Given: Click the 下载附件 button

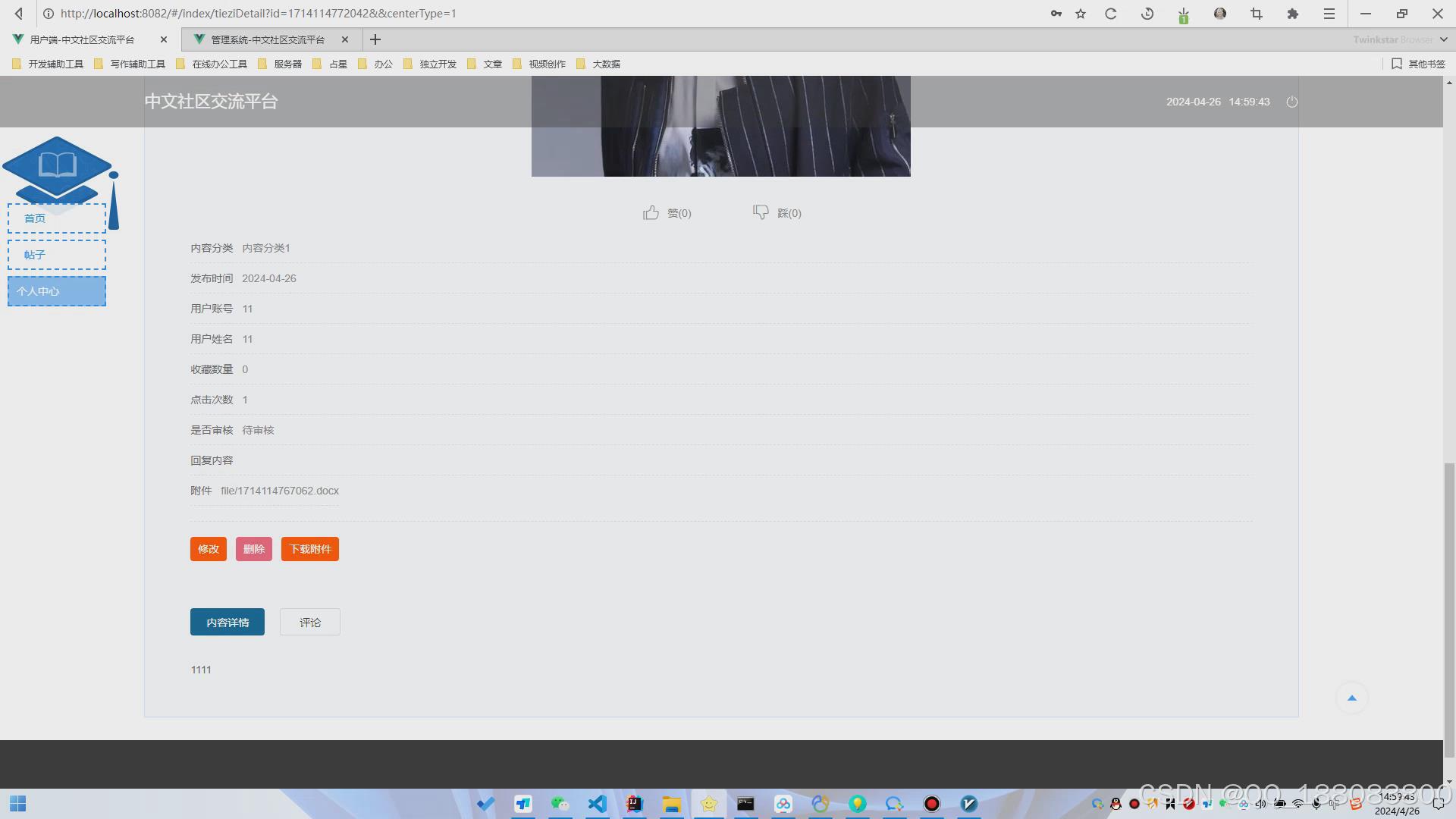Looking at the screenshot, I should point(309,549).
